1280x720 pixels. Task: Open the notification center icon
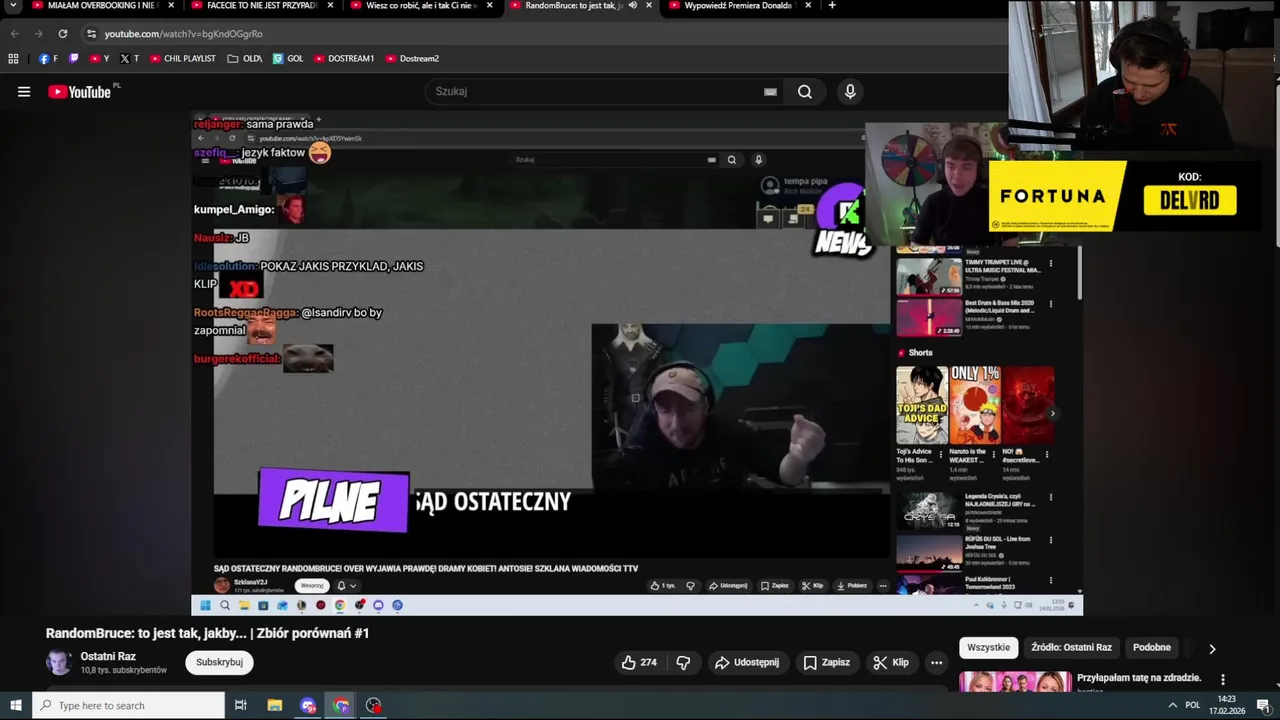click(x=1263, y=706)
